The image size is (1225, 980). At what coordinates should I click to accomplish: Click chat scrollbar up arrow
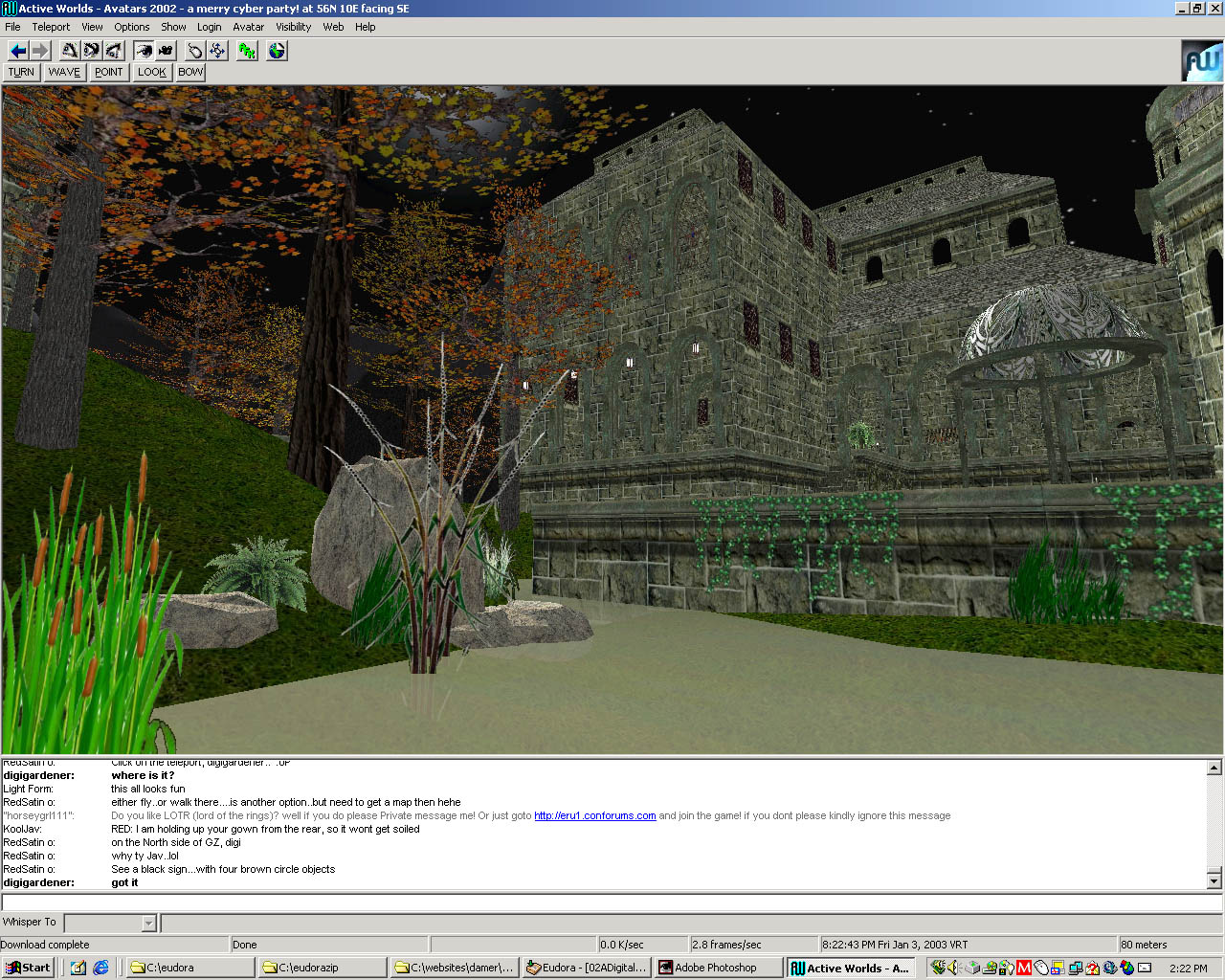pos(1214,768)
